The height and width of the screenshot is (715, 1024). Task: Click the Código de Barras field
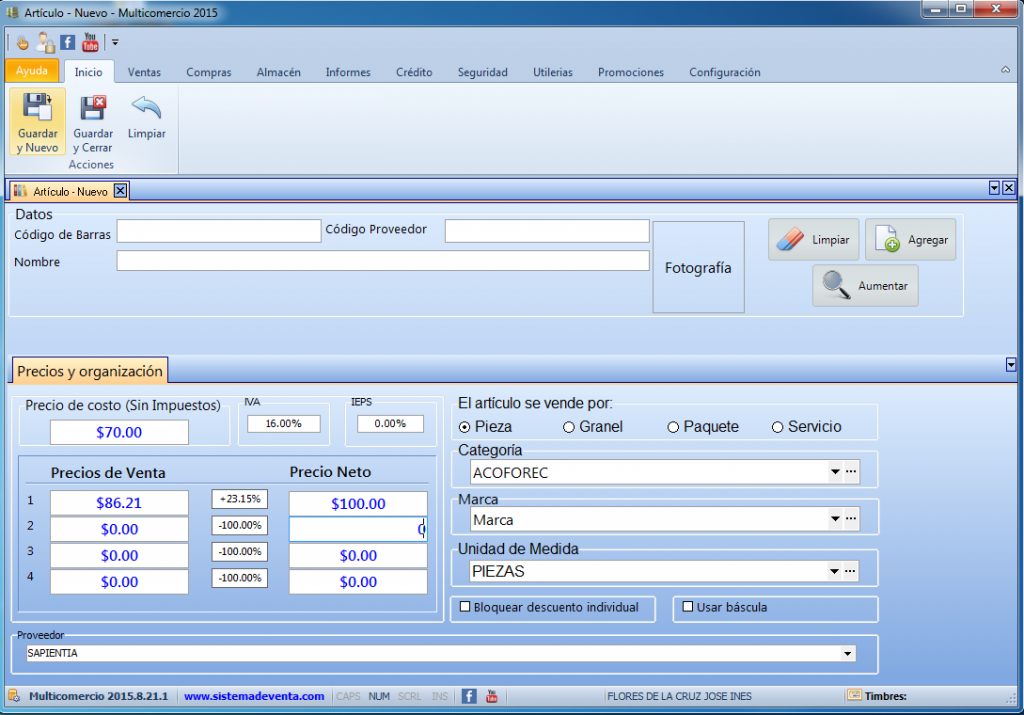click(219, 231)
